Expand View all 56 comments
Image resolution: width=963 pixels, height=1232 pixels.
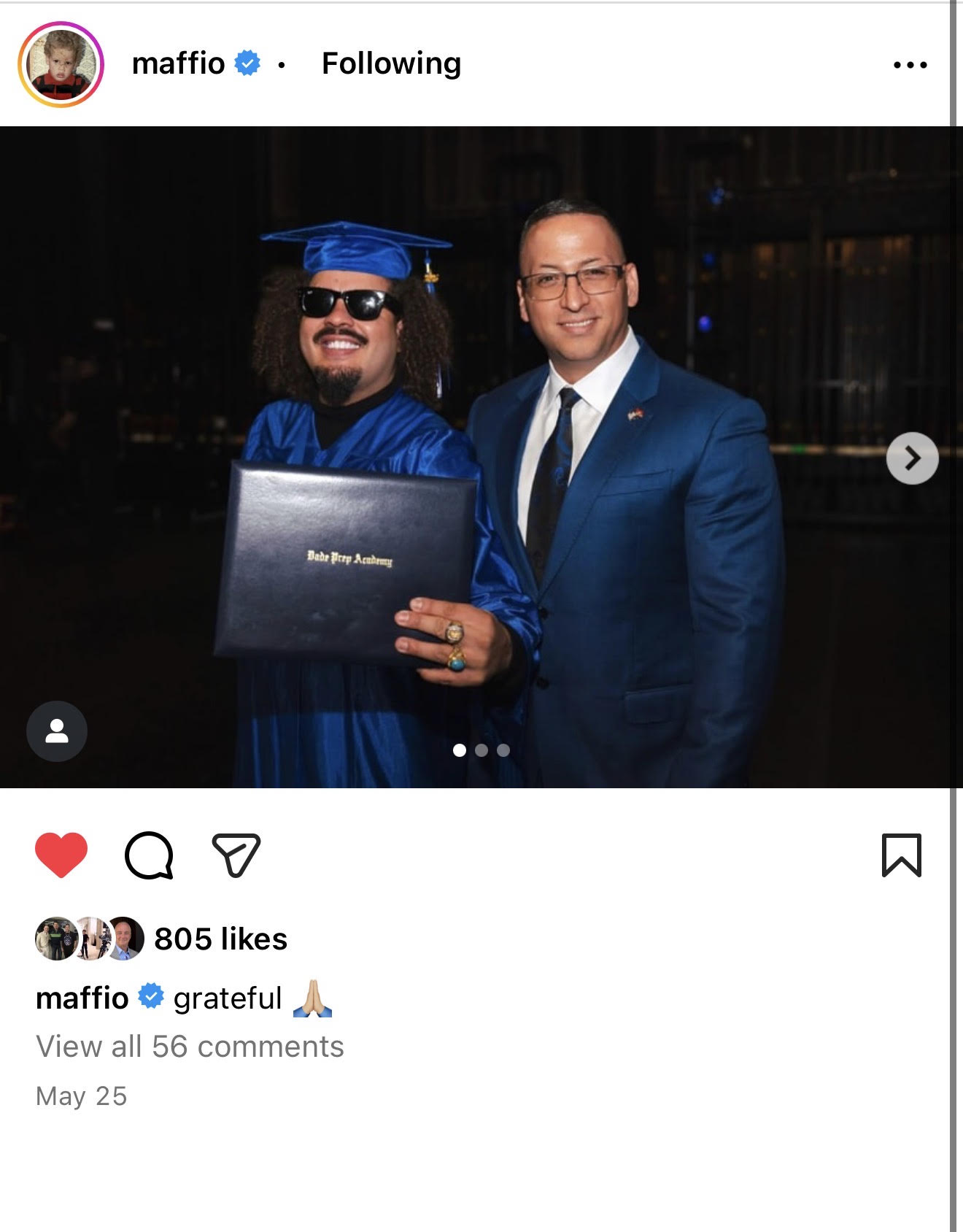[x=190, y=1047]
